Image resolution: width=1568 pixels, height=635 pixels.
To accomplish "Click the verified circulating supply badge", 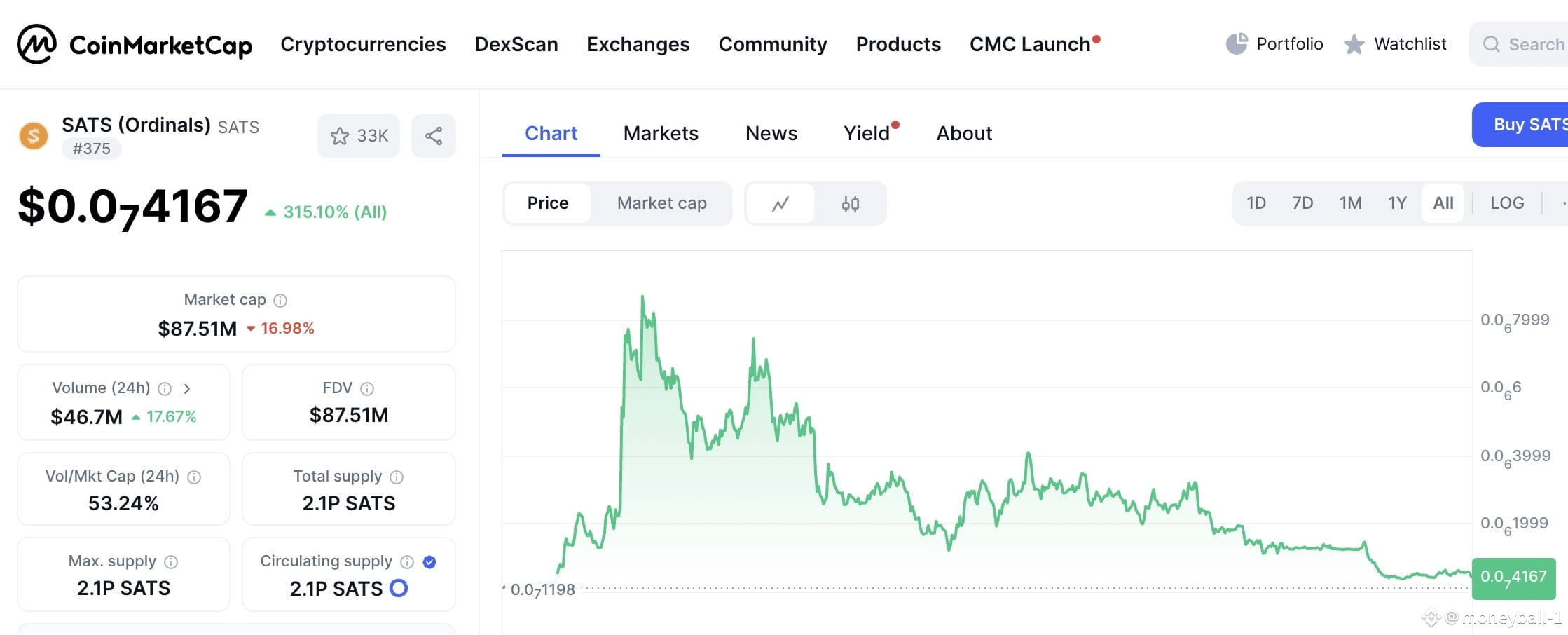I will [x=429, y=562].
